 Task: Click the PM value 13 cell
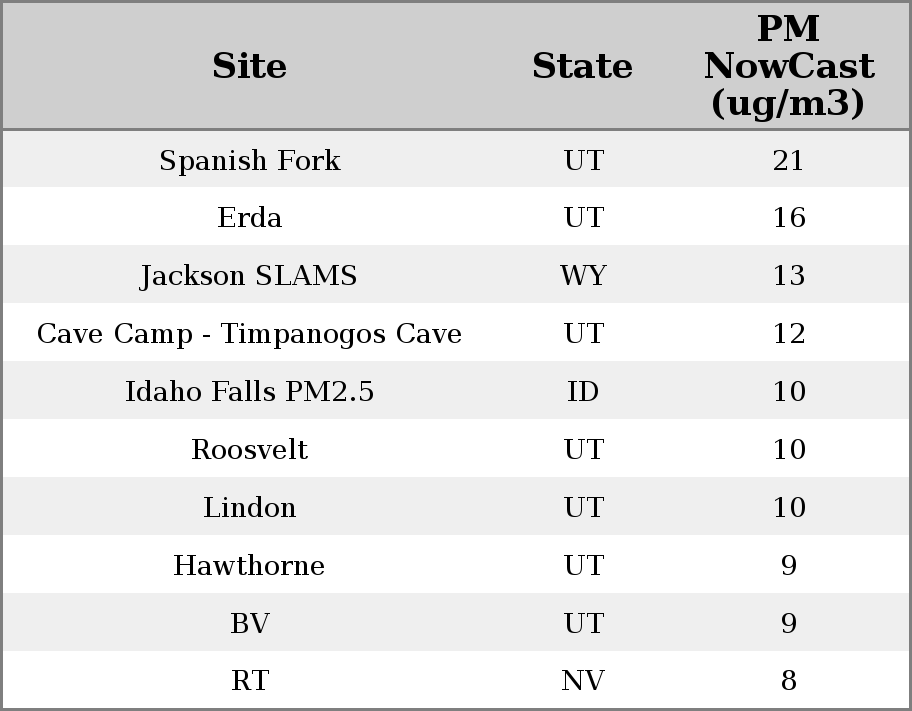pos(788,276)
